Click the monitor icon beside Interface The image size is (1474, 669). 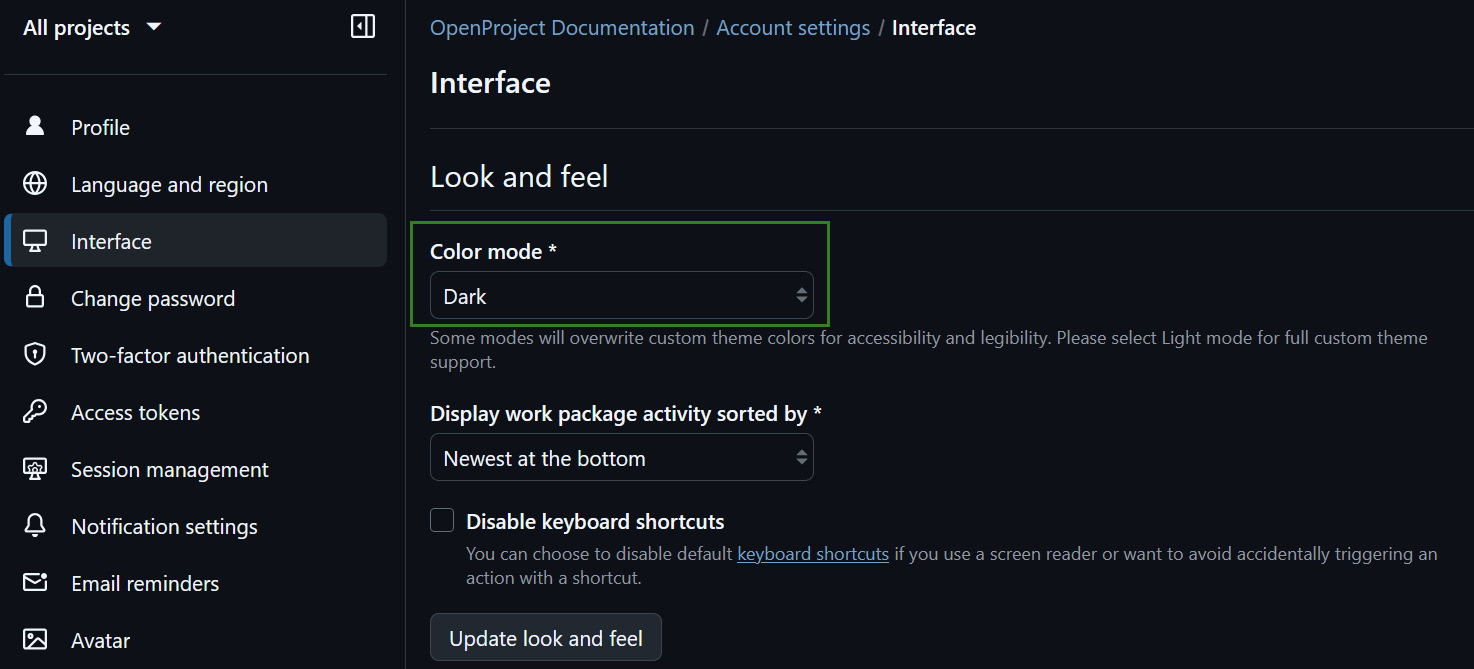pyautogui.click(x=35, y=240)
